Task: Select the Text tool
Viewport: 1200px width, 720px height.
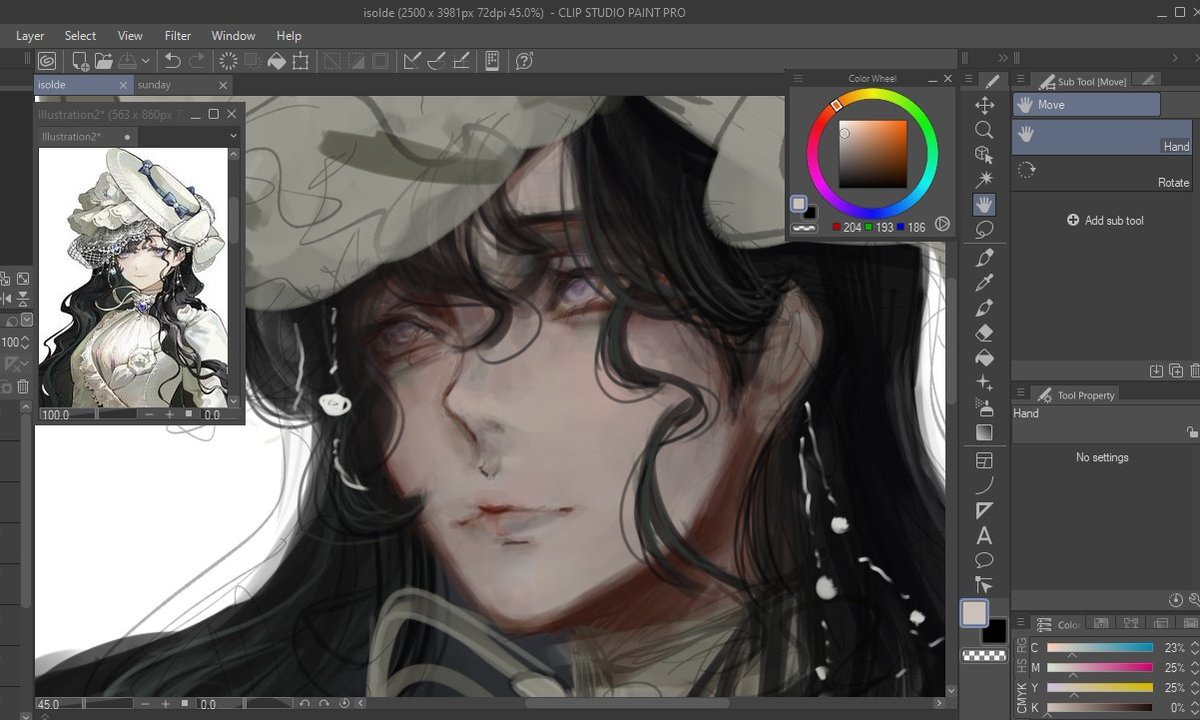Action: [x=984, y=536]
